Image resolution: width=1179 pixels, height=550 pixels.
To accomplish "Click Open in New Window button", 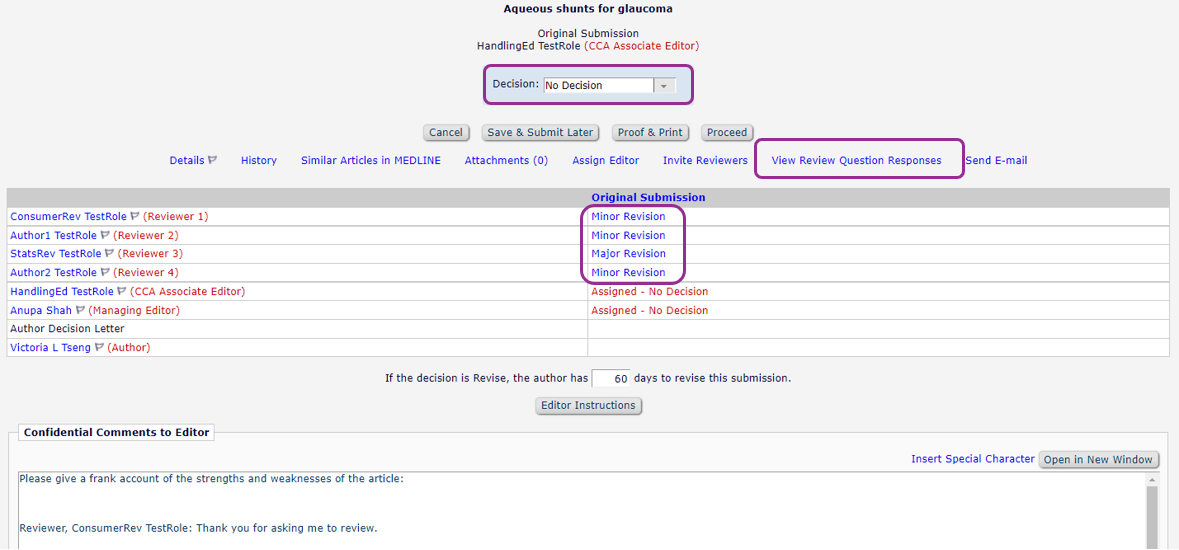I will pos(1098,460).
